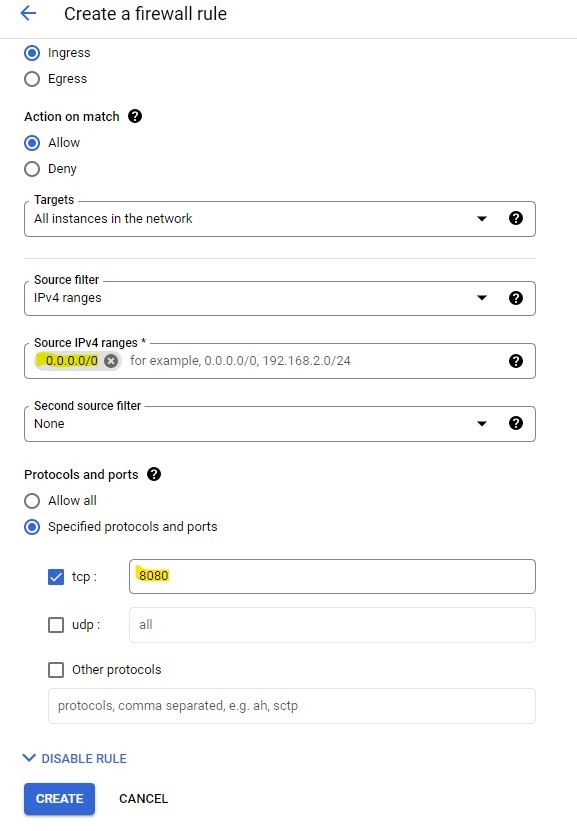Click the CANCEL button
The width and height of the screenshot is (577, 831).
(144, 799)
